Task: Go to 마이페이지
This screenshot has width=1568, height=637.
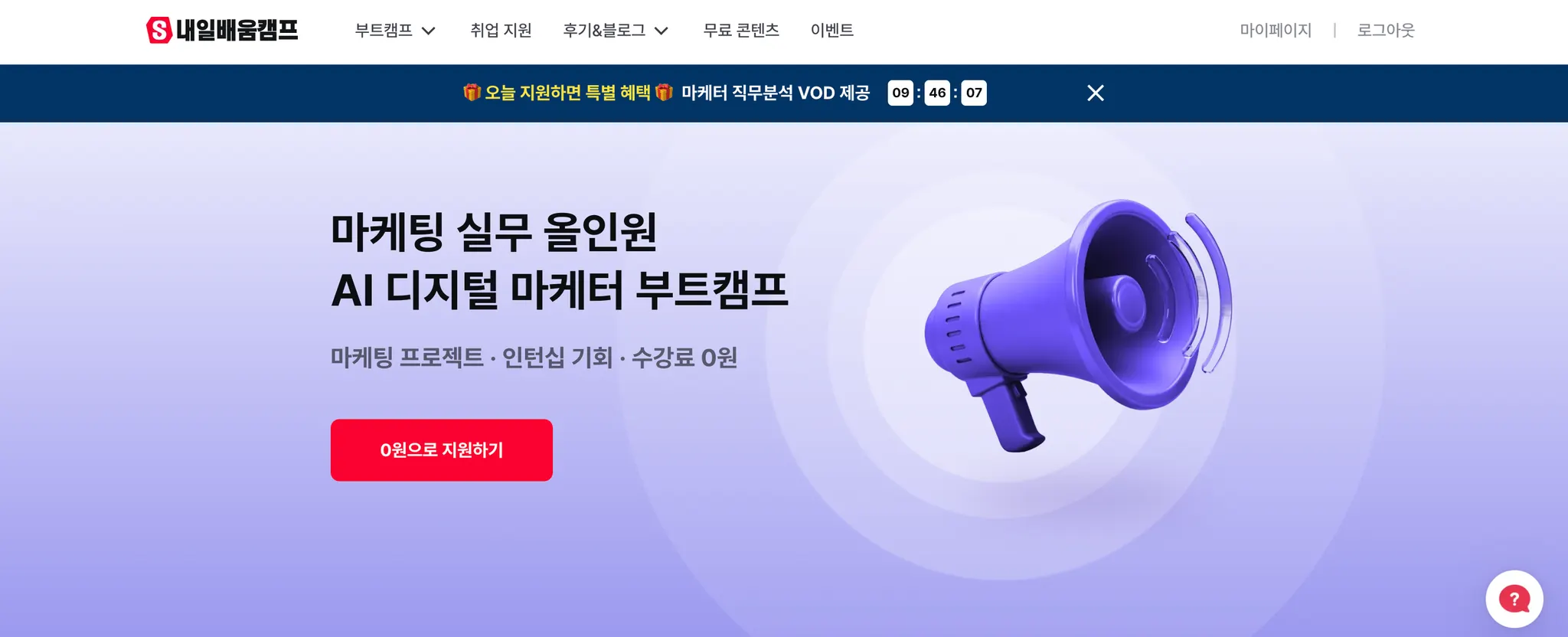Action: click(1276, 31)
